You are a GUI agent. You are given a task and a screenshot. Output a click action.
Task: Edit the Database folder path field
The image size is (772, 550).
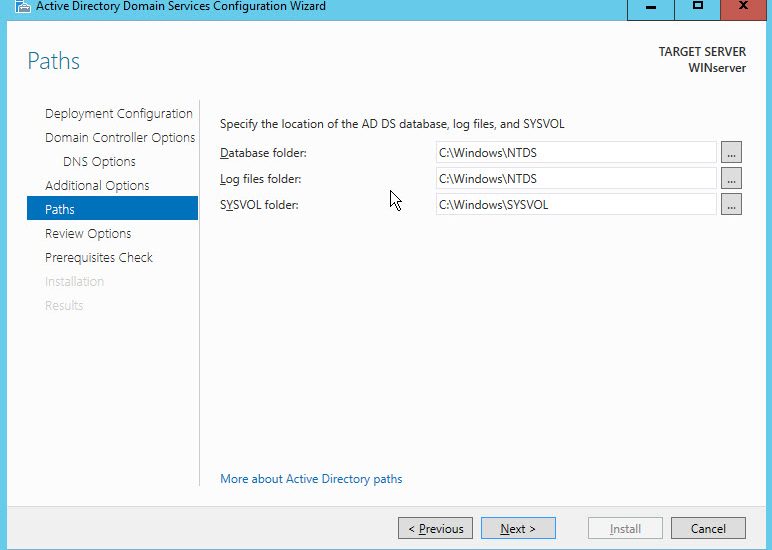click(x=576, y=153)
